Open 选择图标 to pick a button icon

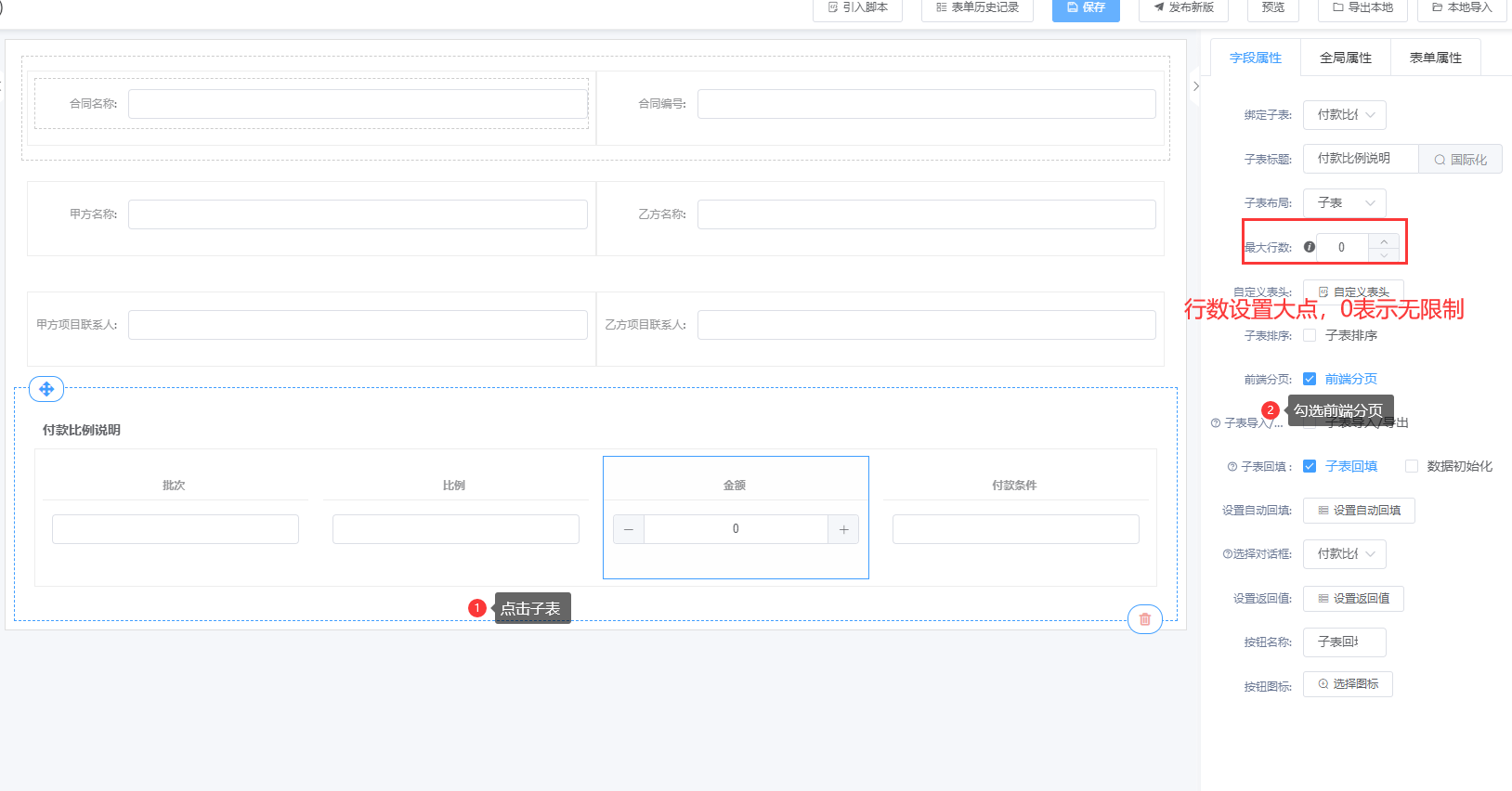(x=1348, y=684)
